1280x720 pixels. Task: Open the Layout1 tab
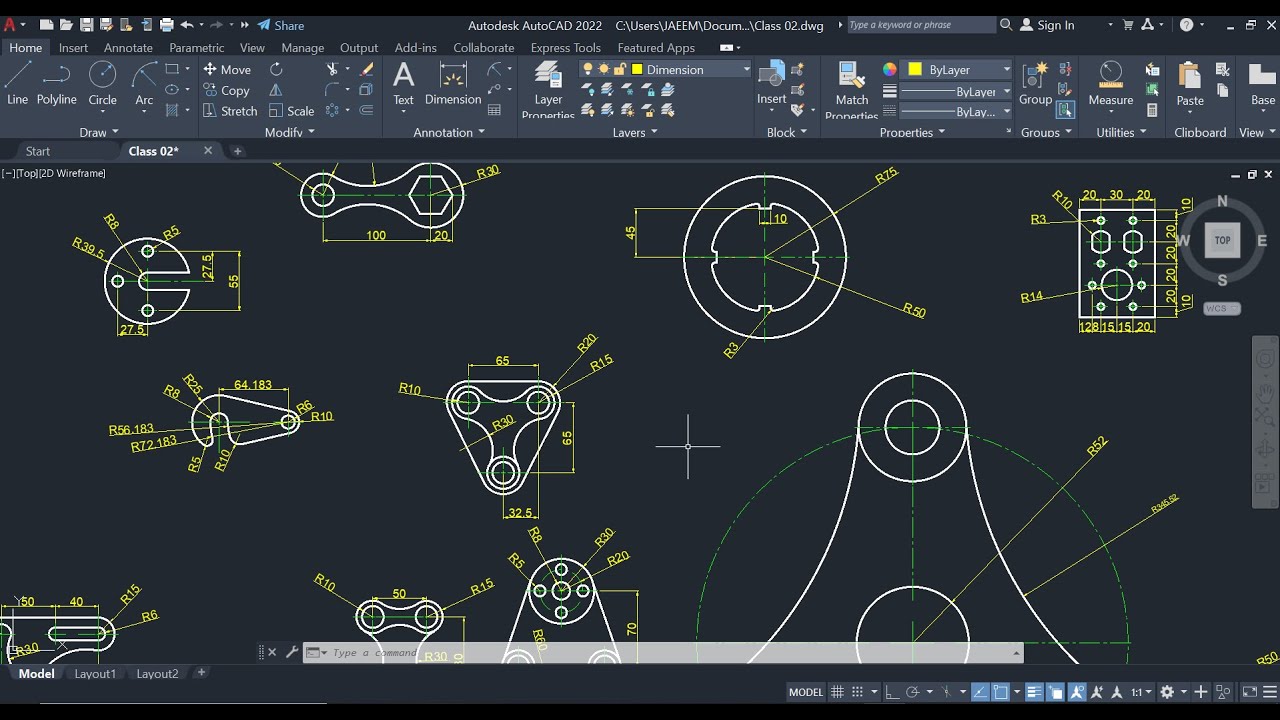[x=95, y=673]
